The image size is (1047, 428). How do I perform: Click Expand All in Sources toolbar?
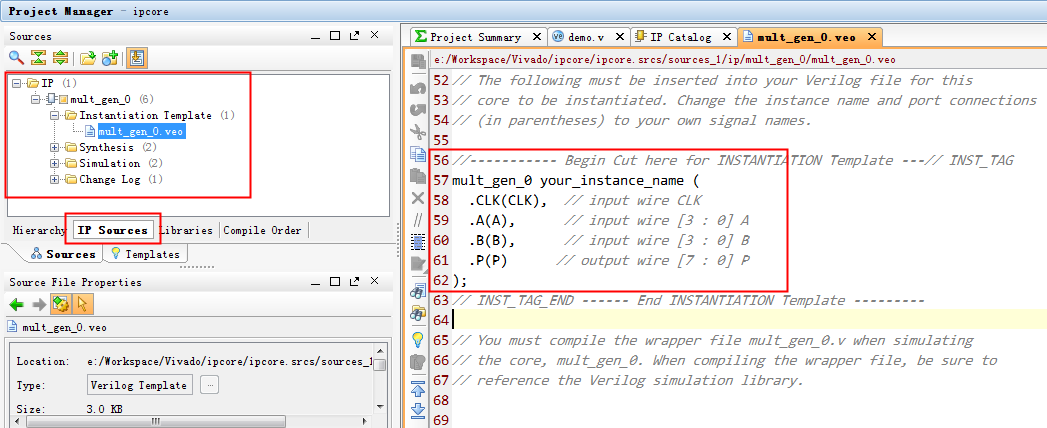coord(60,58)
